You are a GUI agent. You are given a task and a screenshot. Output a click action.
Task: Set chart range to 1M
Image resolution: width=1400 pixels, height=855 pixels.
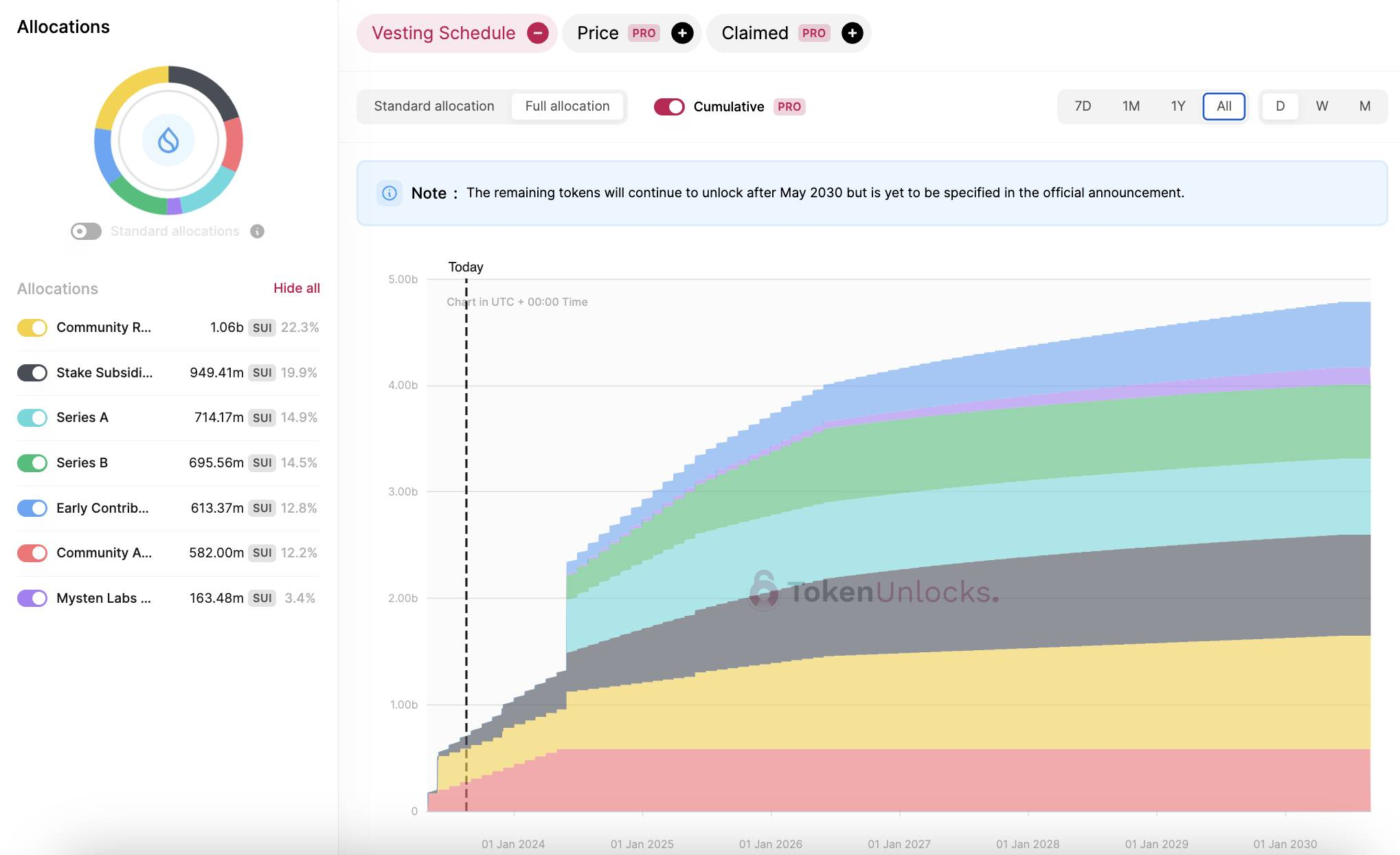coord(1131,107)
